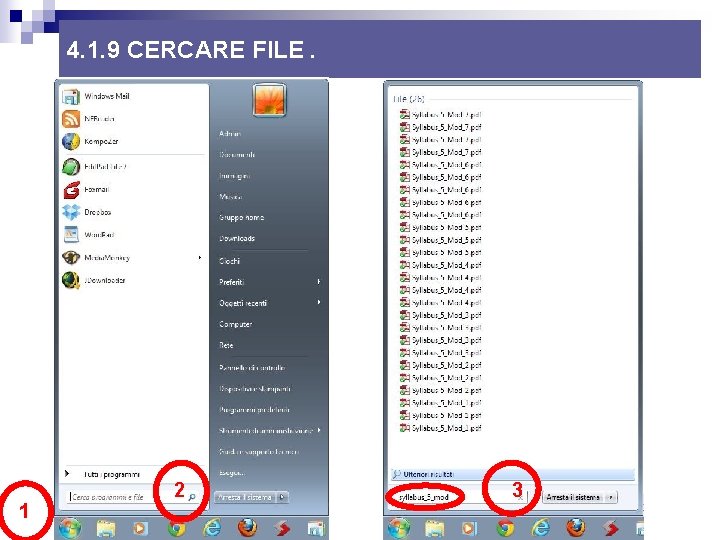Launch Internet Explorer from the right taskbar
The height and width of the screenshot is (540, 720).
[540, 528]
